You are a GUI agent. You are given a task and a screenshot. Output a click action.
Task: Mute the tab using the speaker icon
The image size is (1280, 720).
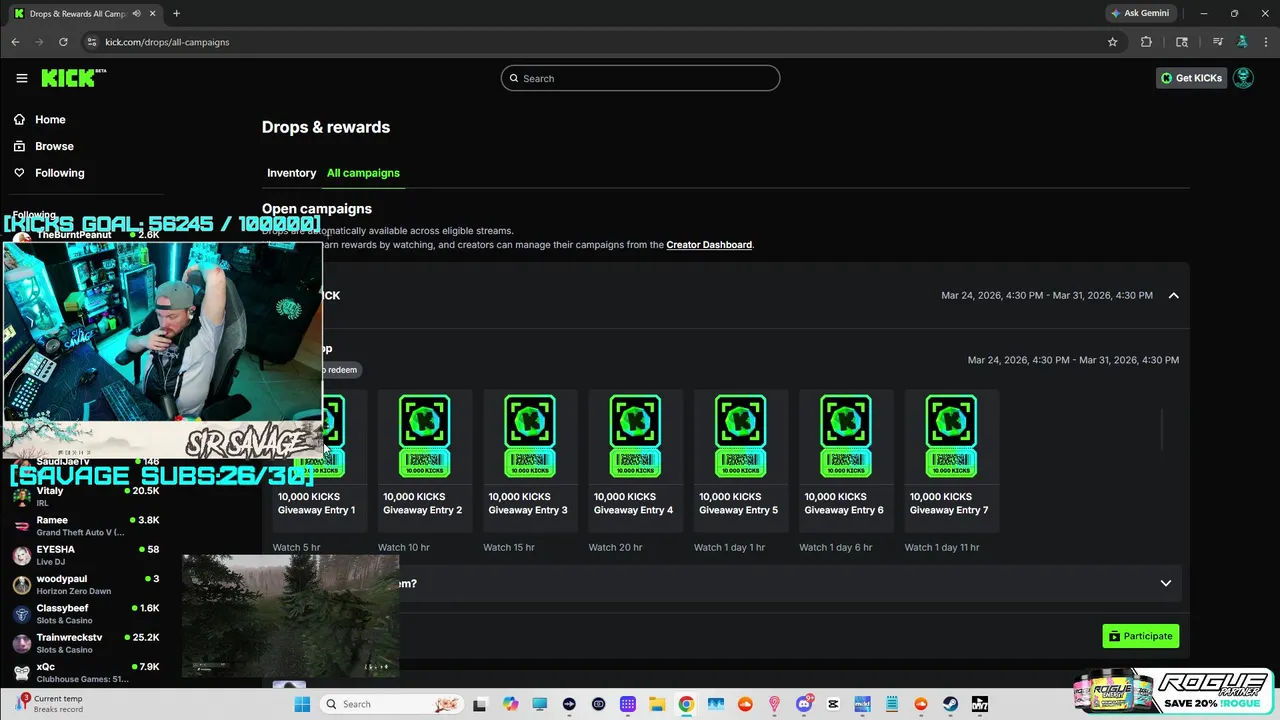(x=136, y=13)
